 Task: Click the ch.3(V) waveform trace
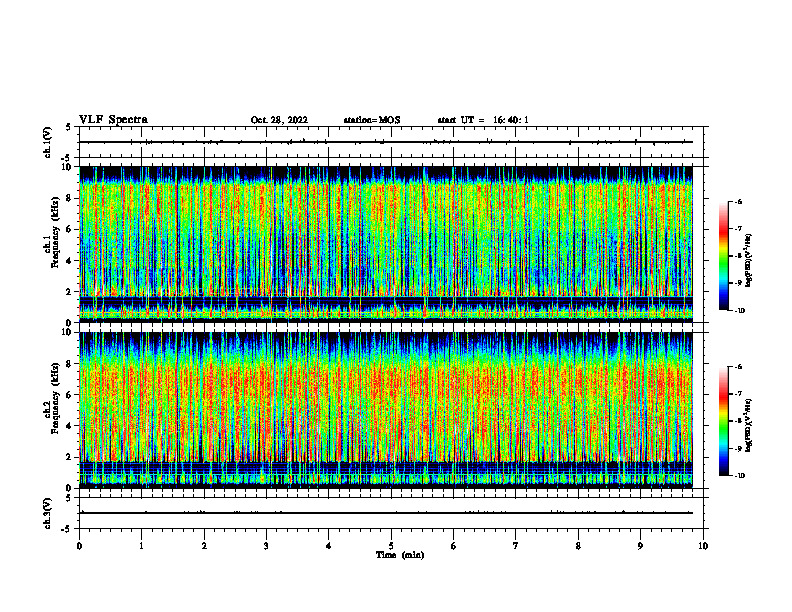(386, 513)
